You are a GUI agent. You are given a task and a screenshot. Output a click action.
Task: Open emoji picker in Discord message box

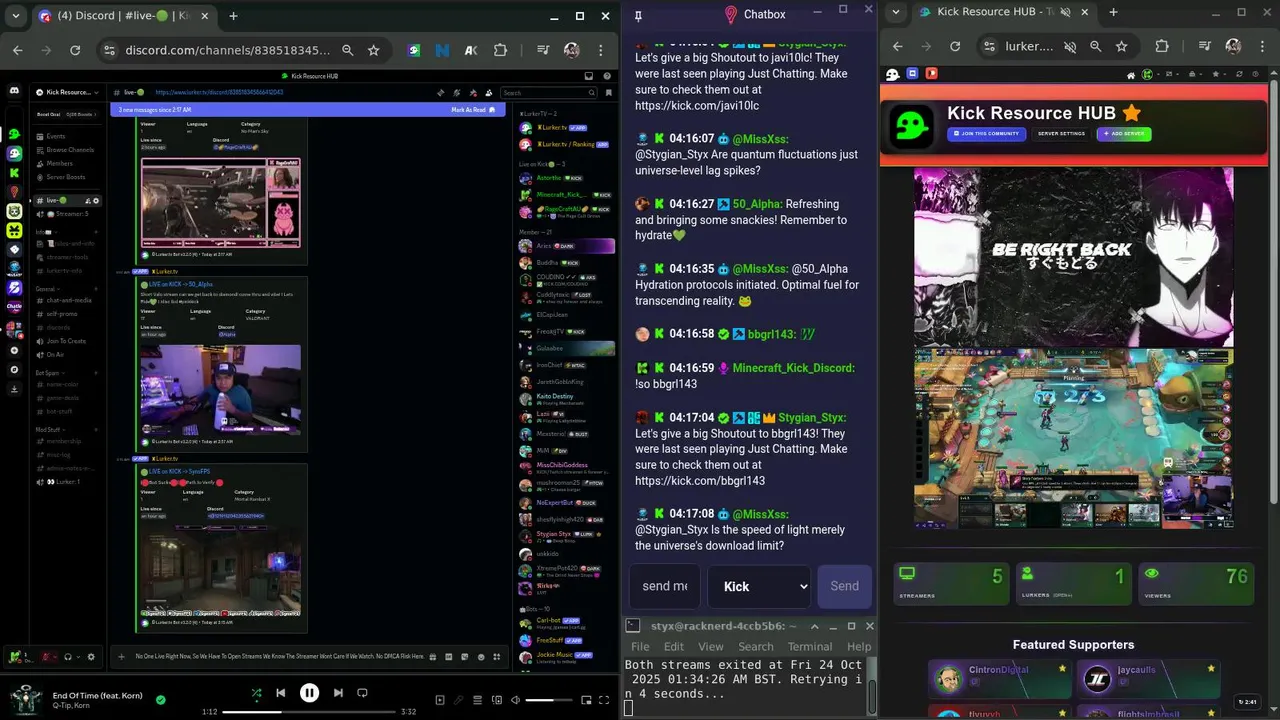pyautogui.click(x=481, y=657)
